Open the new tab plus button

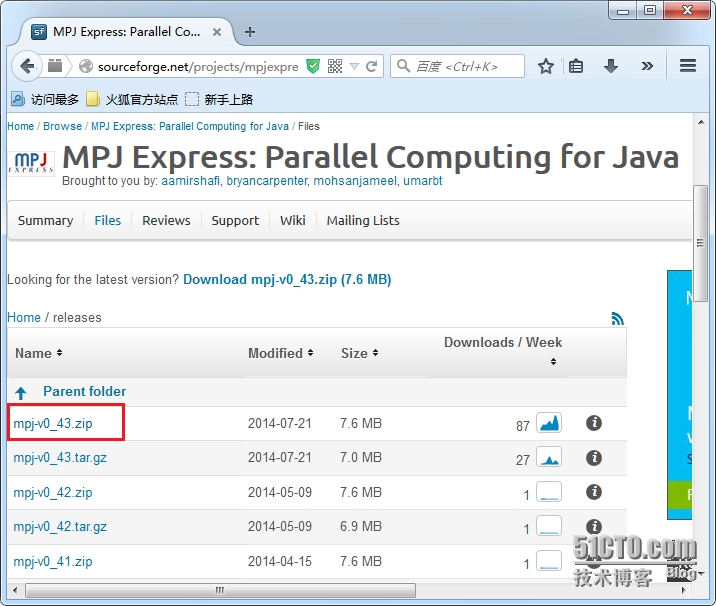point(250,32)
